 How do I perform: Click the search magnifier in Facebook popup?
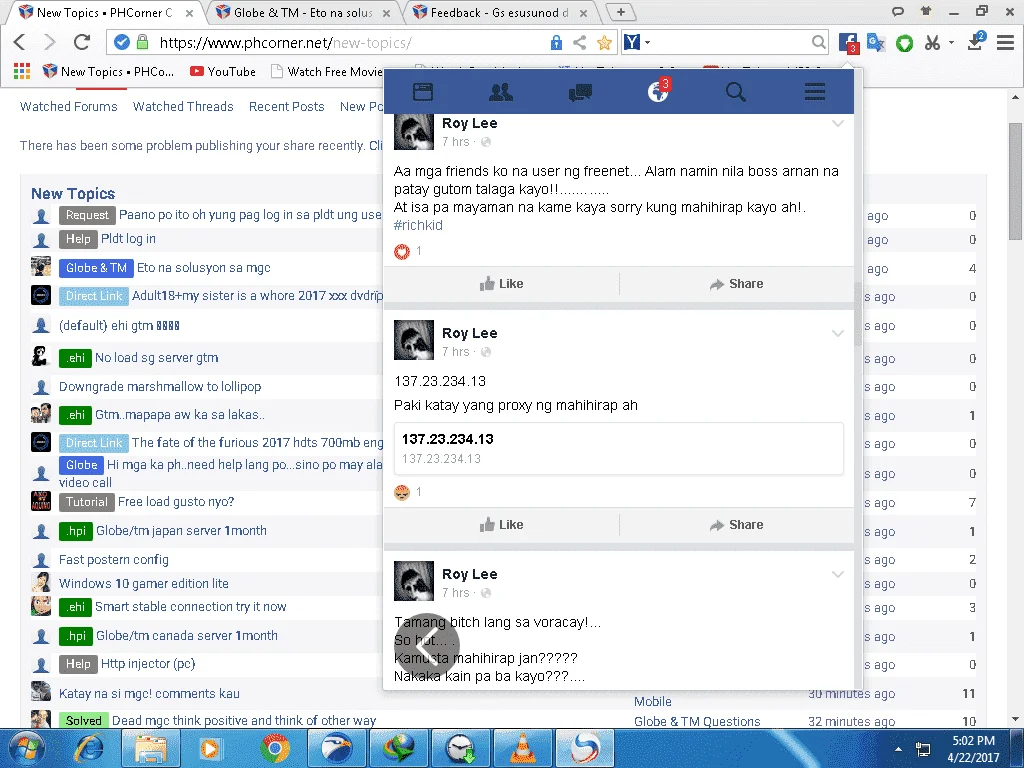[x=736, y=92]
